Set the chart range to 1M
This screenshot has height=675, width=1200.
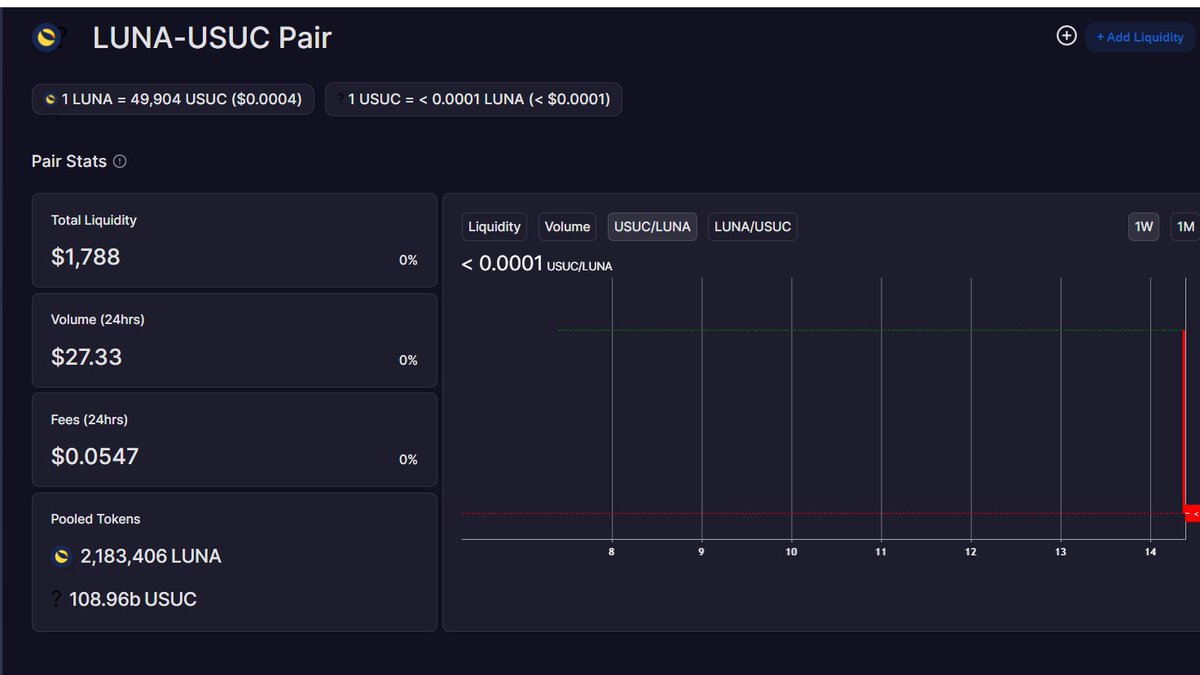click(1185, 227)
